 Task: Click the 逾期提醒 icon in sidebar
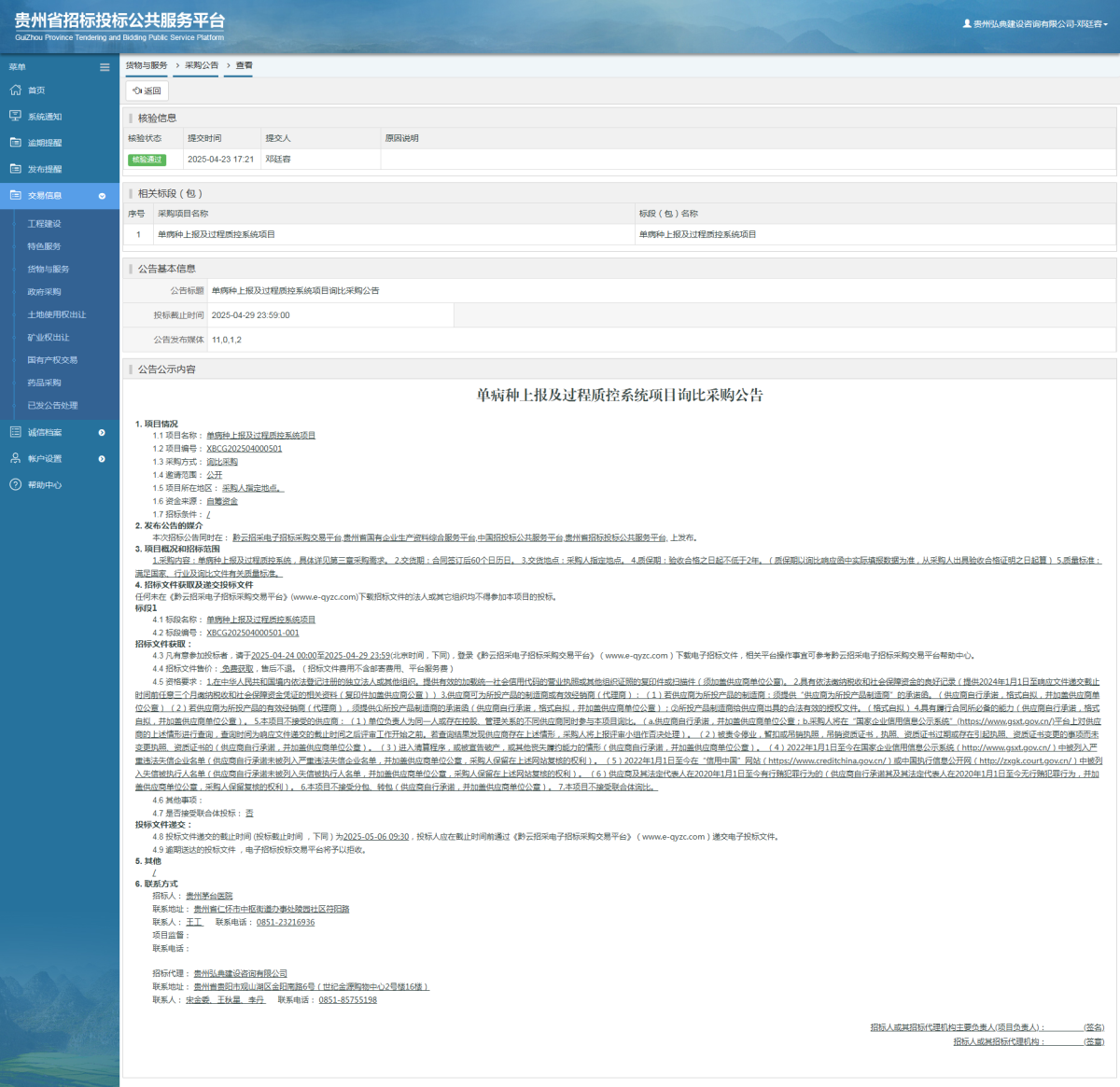pos(15,143)
